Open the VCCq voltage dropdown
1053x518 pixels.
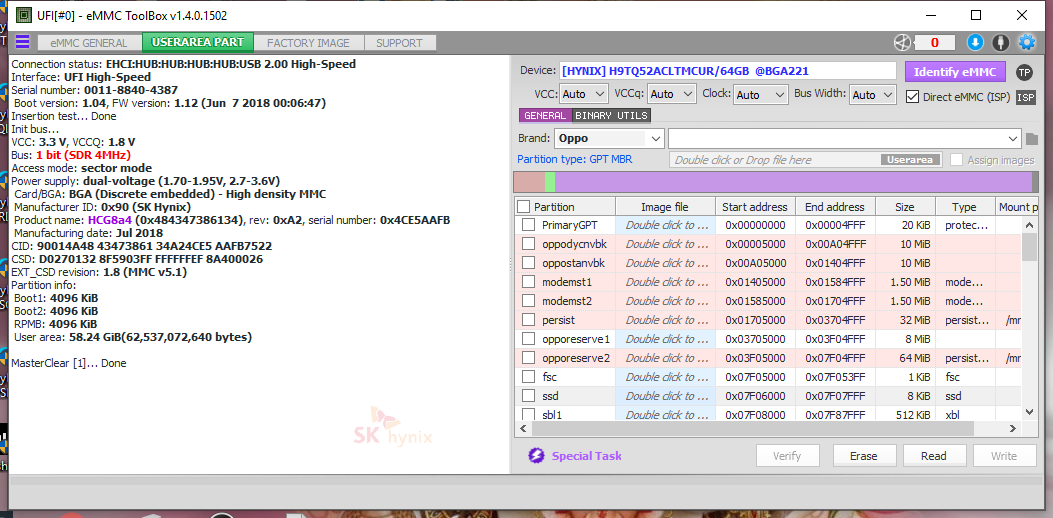pyautogui.click(x=672, y=95)
